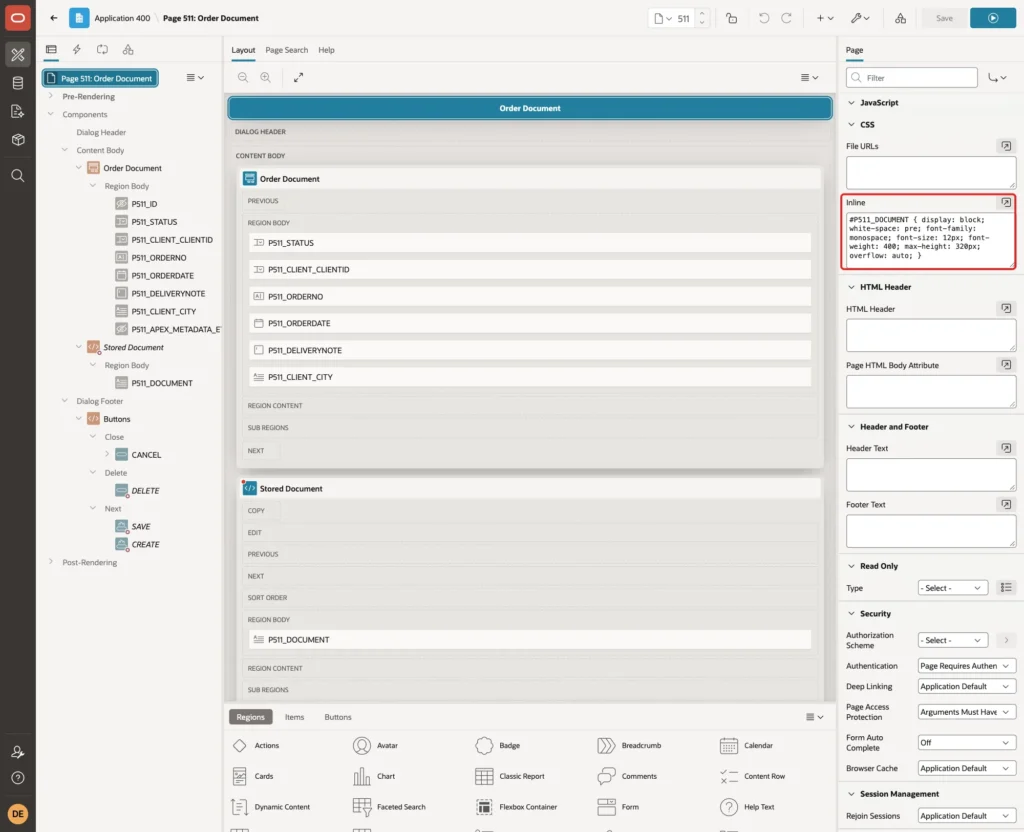Screen dimensions: 1024x832
Task: Undo the last change
Action: pyautogui.click(x=763, y=18)
